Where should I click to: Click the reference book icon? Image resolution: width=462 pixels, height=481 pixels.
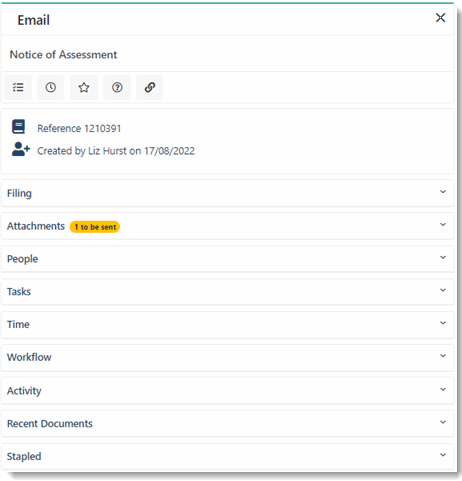[x=18, y=127]
